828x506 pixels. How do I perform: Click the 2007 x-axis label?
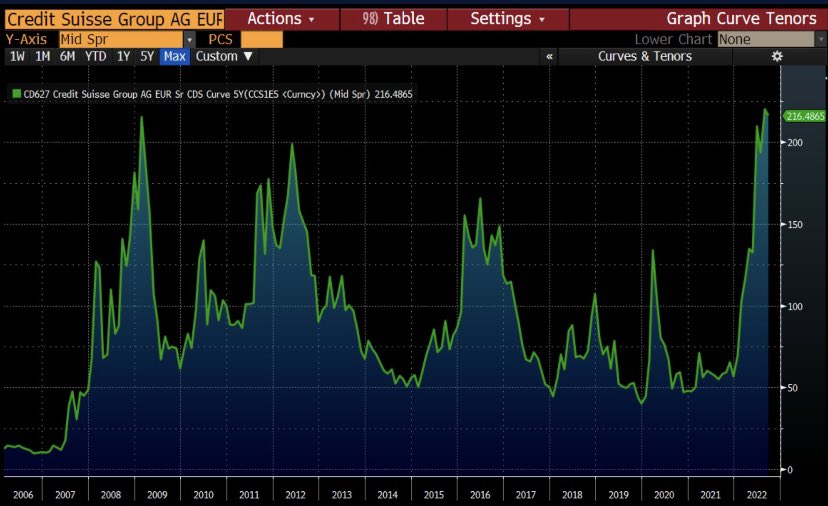tap(65, 495)
